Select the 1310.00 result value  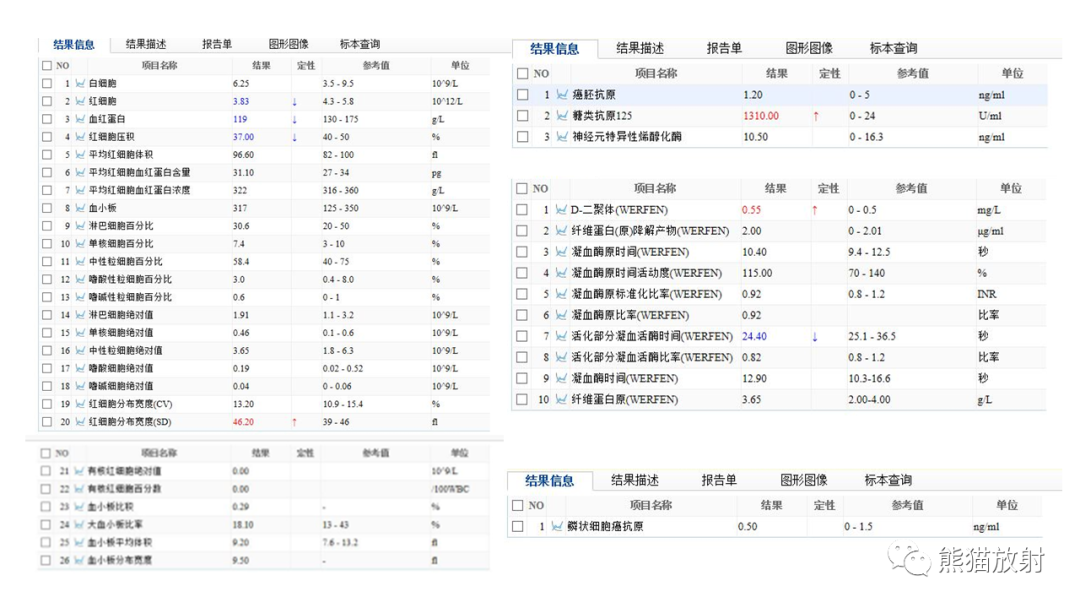761,116
